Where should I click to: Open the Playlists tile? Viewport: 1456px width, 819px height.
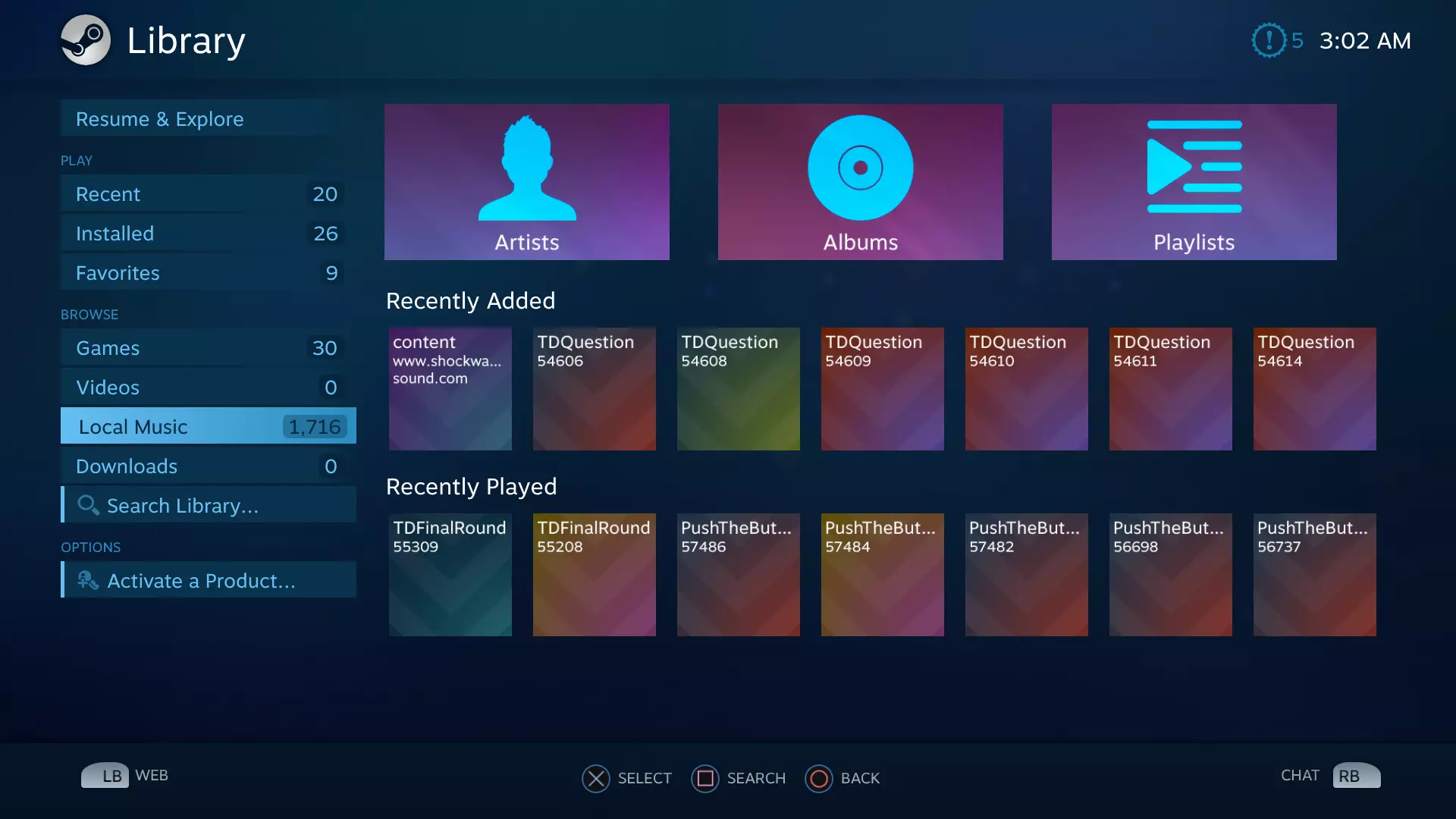[x=1194, y=182]
